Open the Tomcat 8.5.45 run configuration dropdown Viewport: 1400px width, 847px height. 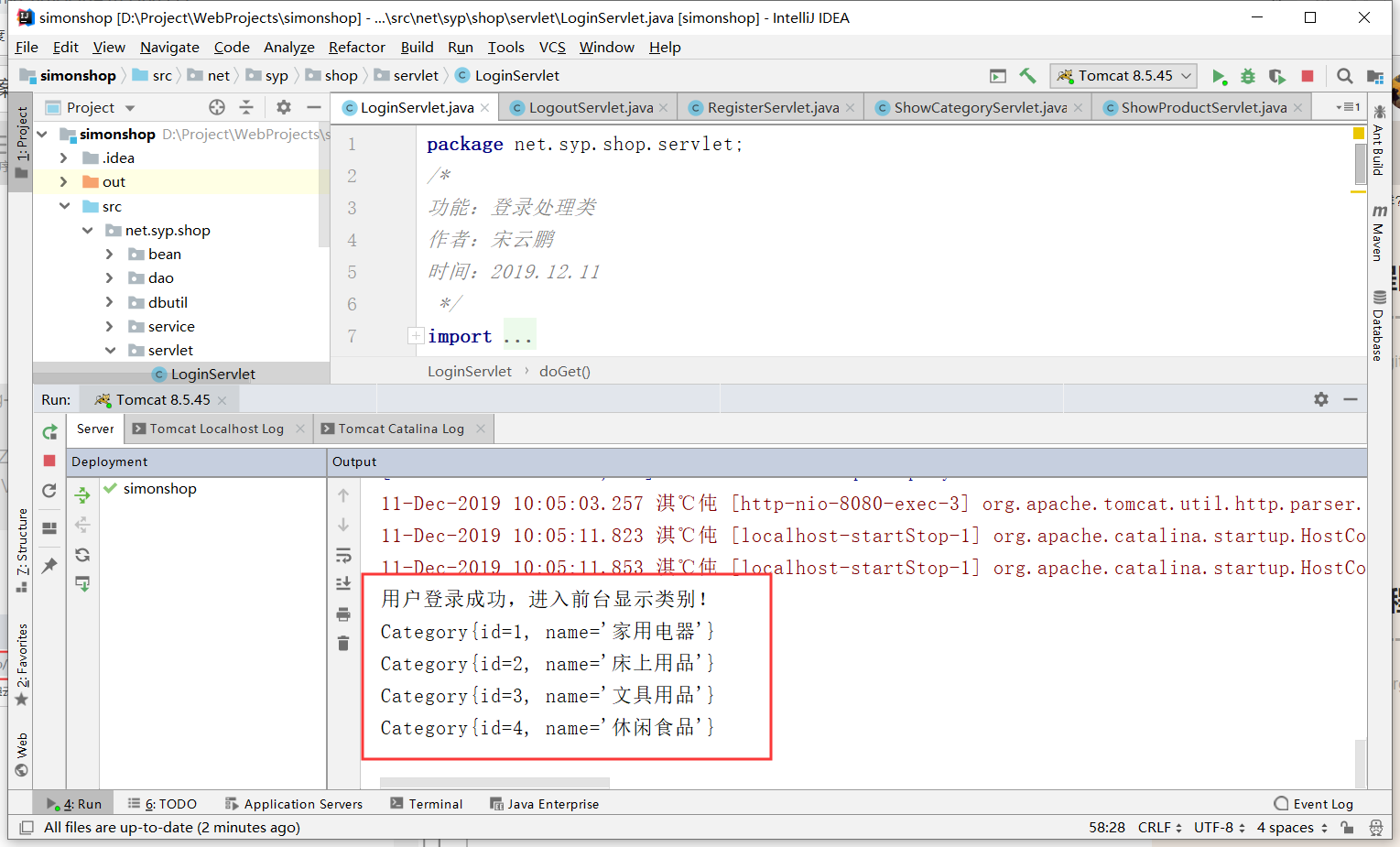pyautogui.click(x=1125, y=76)
